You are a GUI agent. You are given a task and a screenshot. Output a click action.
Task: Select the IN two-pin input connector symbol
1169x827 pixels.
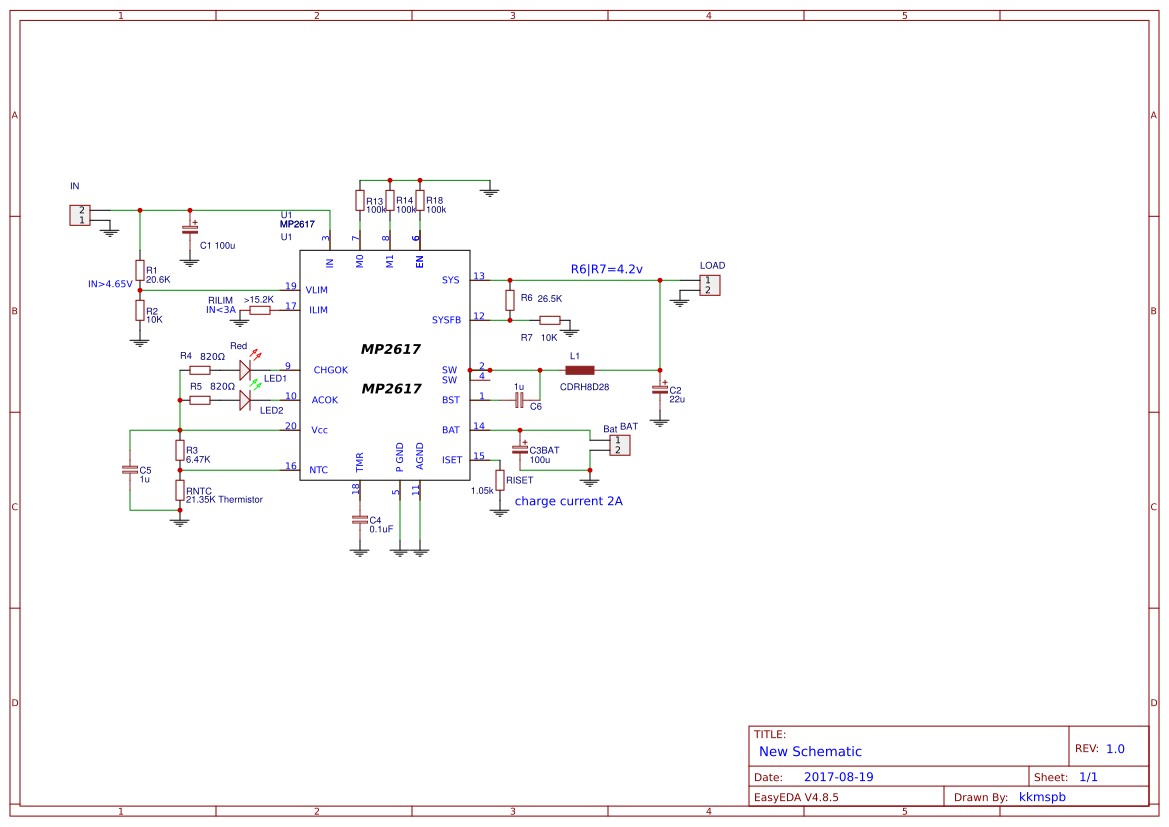pos(80,216)
